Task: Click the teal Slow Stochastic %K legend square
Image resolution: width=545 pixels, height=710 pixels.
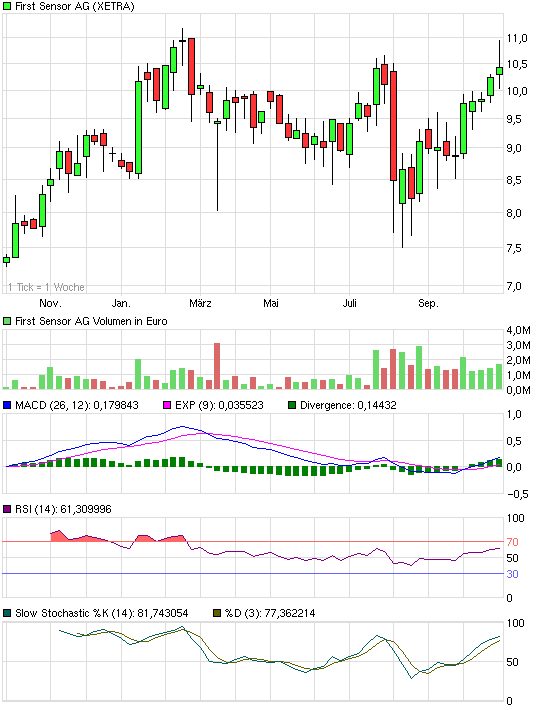Action: pyautogui.click(x=7, y=613)
